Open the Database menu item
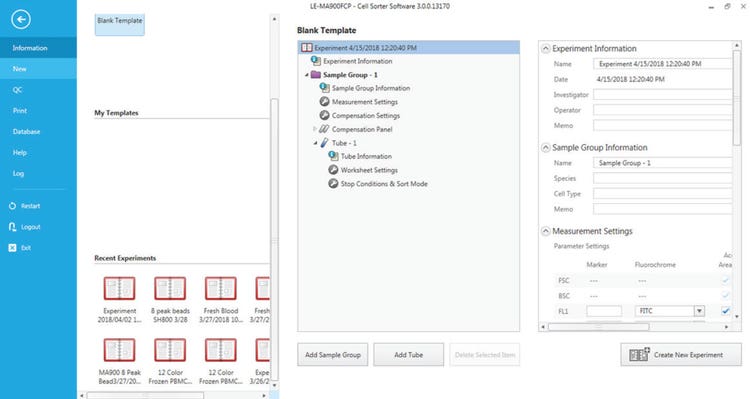Image resolution: width=750 pixels, height=399 pixels. 38,132
